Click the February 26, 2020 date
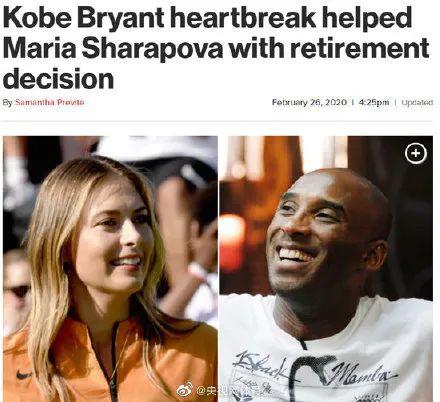 (309, 102)
